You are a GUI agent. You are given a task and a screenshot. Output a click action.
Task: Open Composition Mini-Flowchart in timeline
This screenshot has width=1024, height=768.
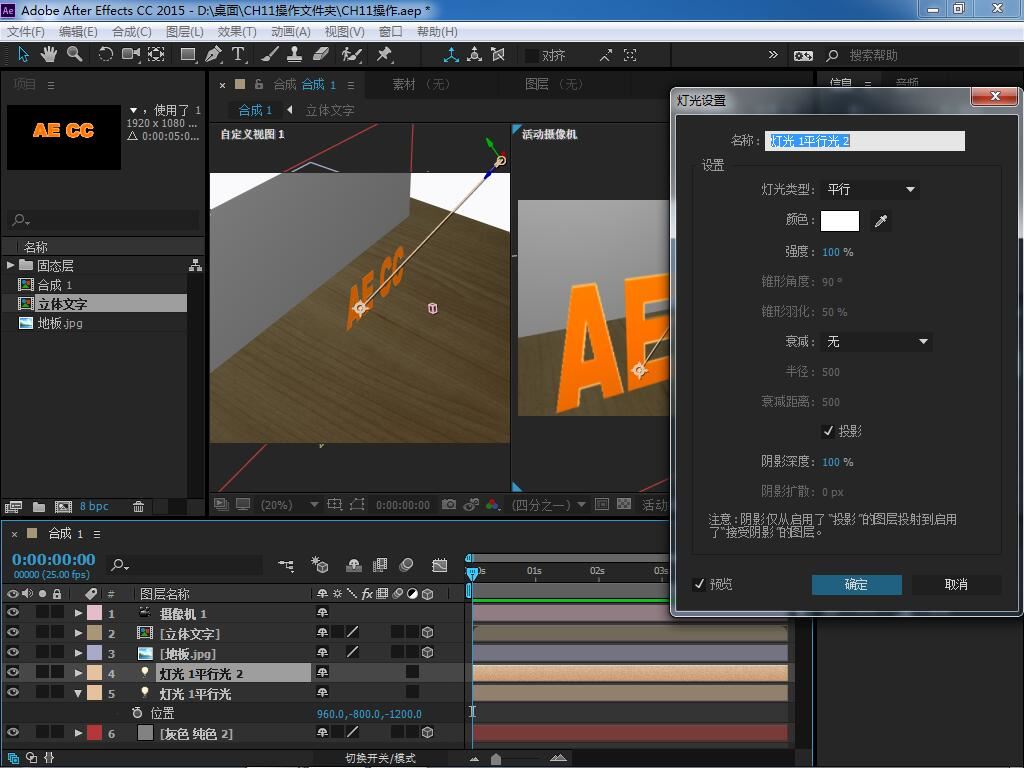coord(286,565)
